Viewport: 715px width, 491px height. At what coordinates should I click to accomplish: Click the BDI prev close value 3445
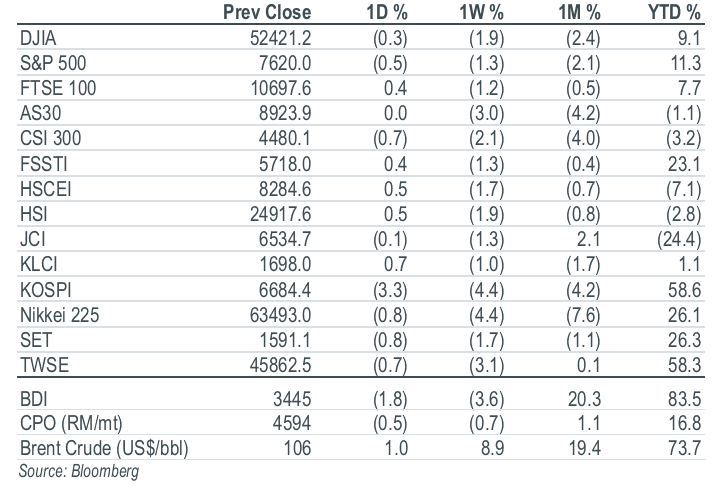pyautogui.click(x=292, y=399)
